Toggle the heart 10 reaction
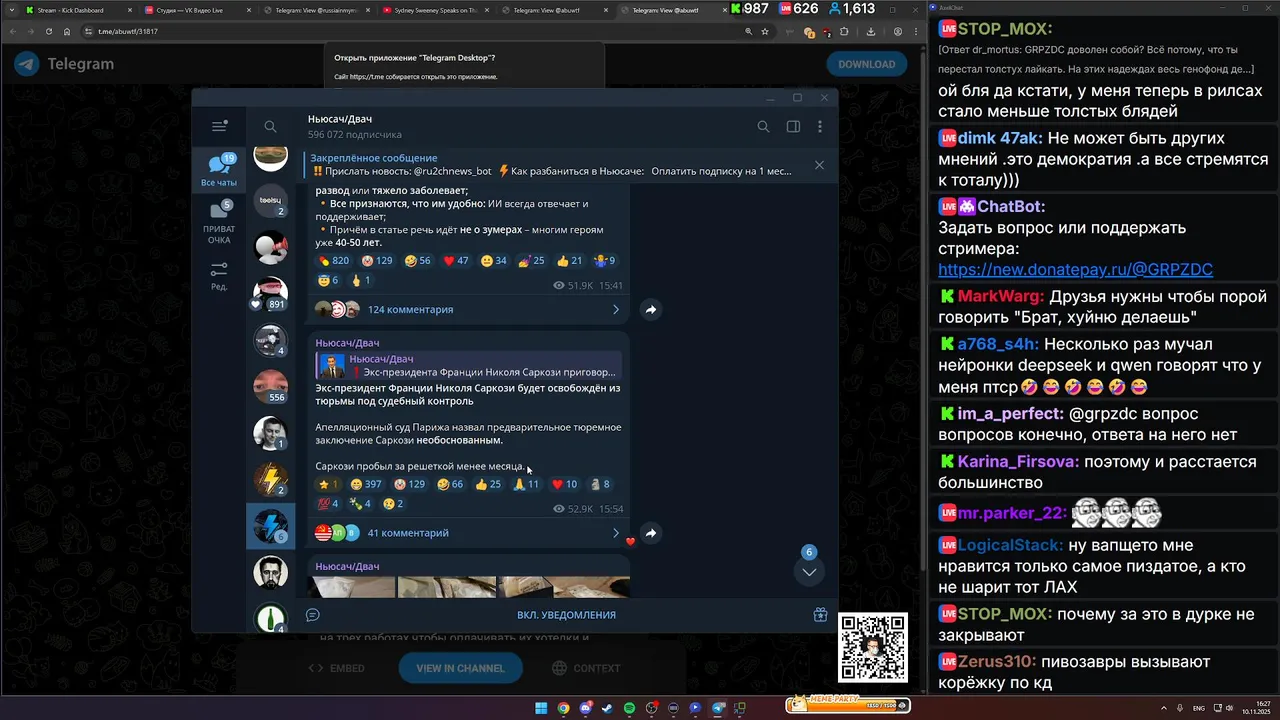The image size is (1280, 720). click(x=564, y=484)
